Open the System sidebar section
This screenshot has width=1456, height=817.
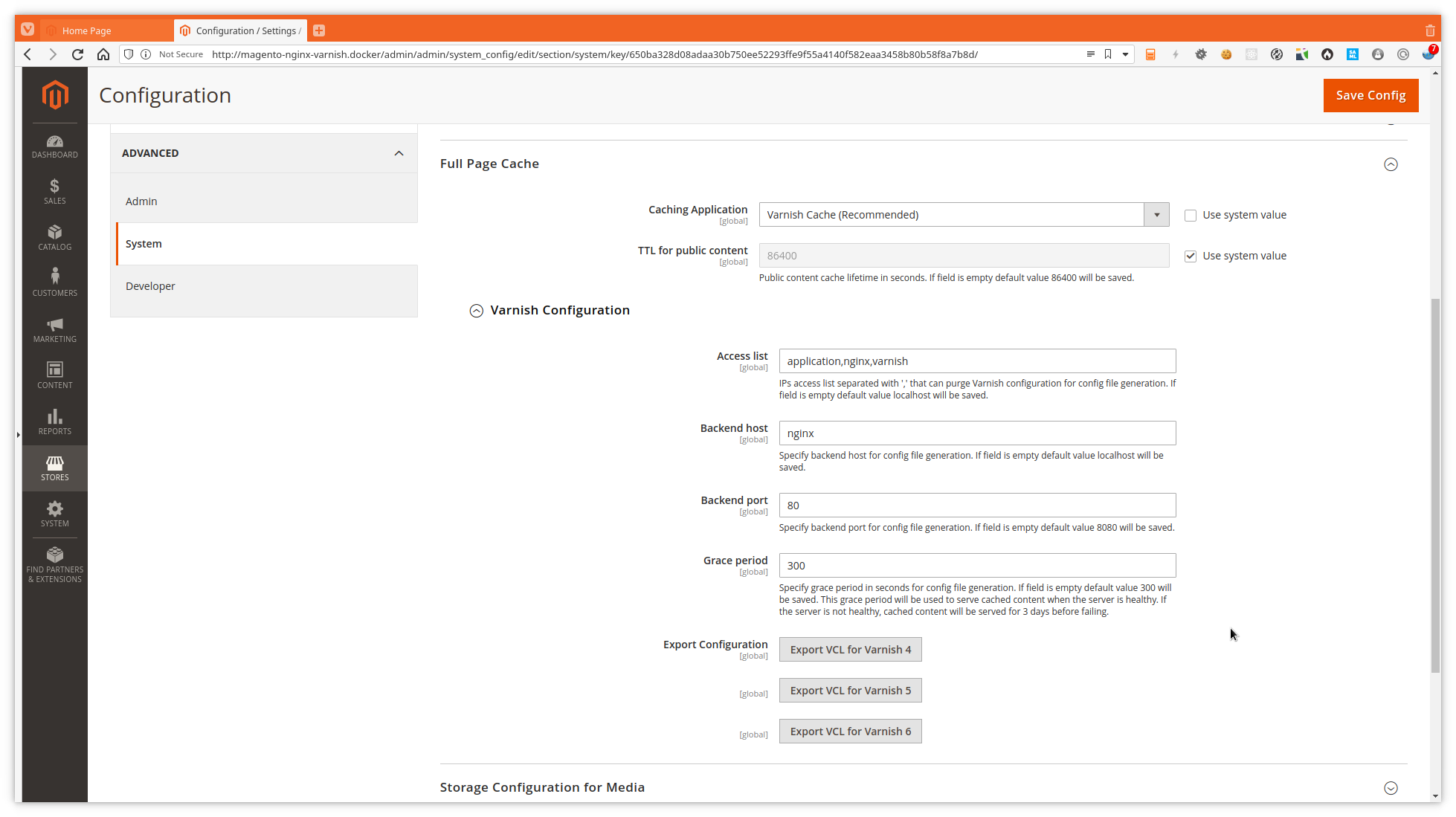pyautogui.click(x=54, y=514)
